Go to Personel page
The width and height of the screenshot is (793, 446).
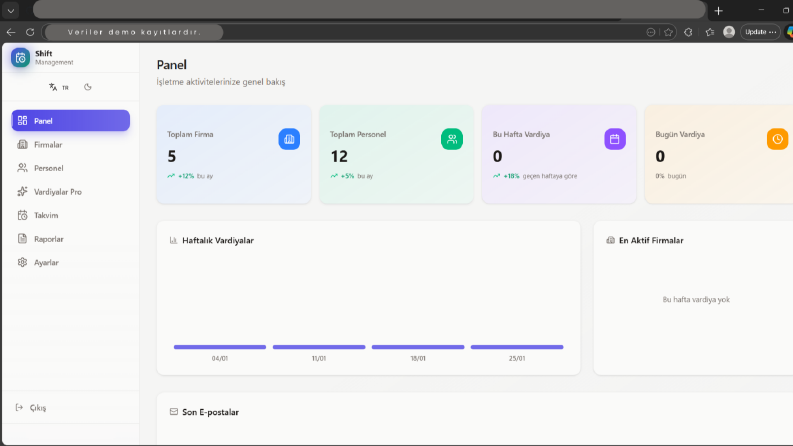(70, 168)
